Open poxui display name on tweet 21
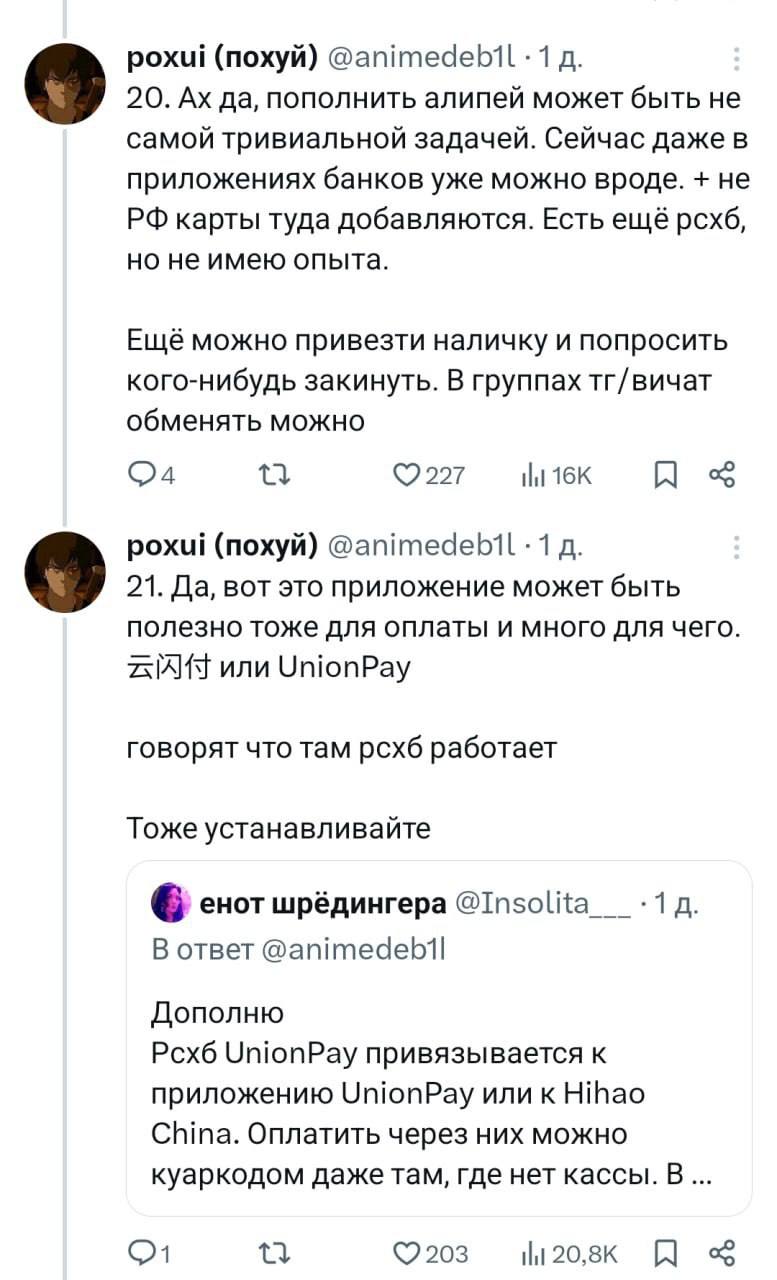777x1280 pixels. pyautogui.click(x=222, y=547)
